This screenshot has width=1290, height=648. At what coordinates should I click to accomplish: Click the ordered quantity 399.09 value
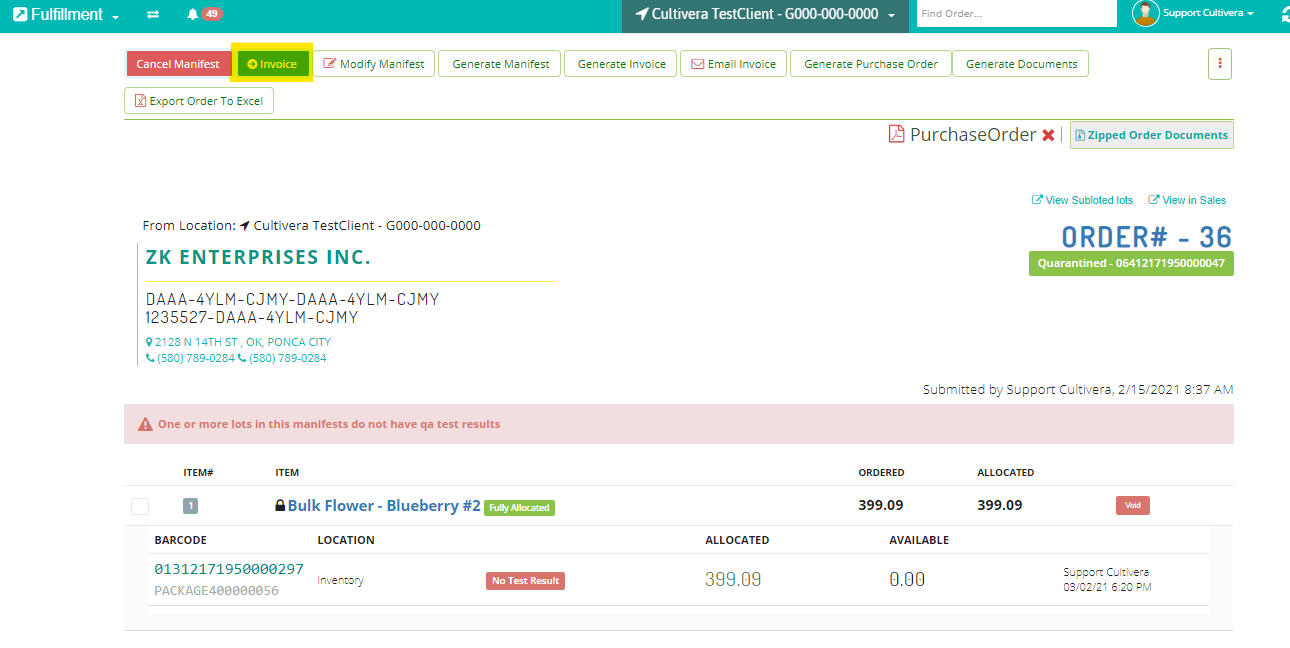pyautogui.click(x=880, y=505)
